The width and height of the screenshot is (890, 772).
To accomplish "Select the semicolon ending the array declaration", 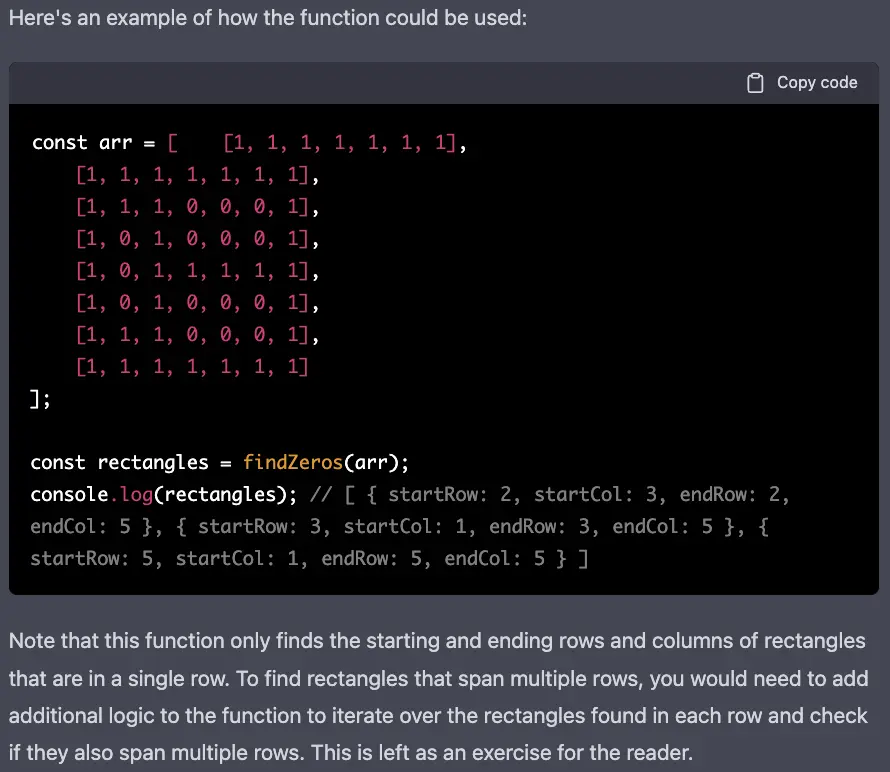I will 47,398.
